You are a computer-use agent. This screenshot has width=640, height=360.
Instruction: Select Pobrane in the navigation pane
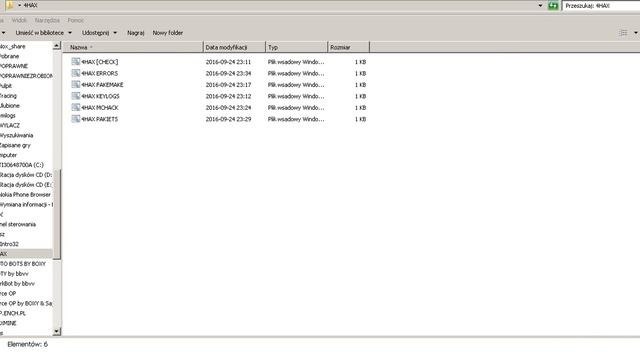click(9, 56)
